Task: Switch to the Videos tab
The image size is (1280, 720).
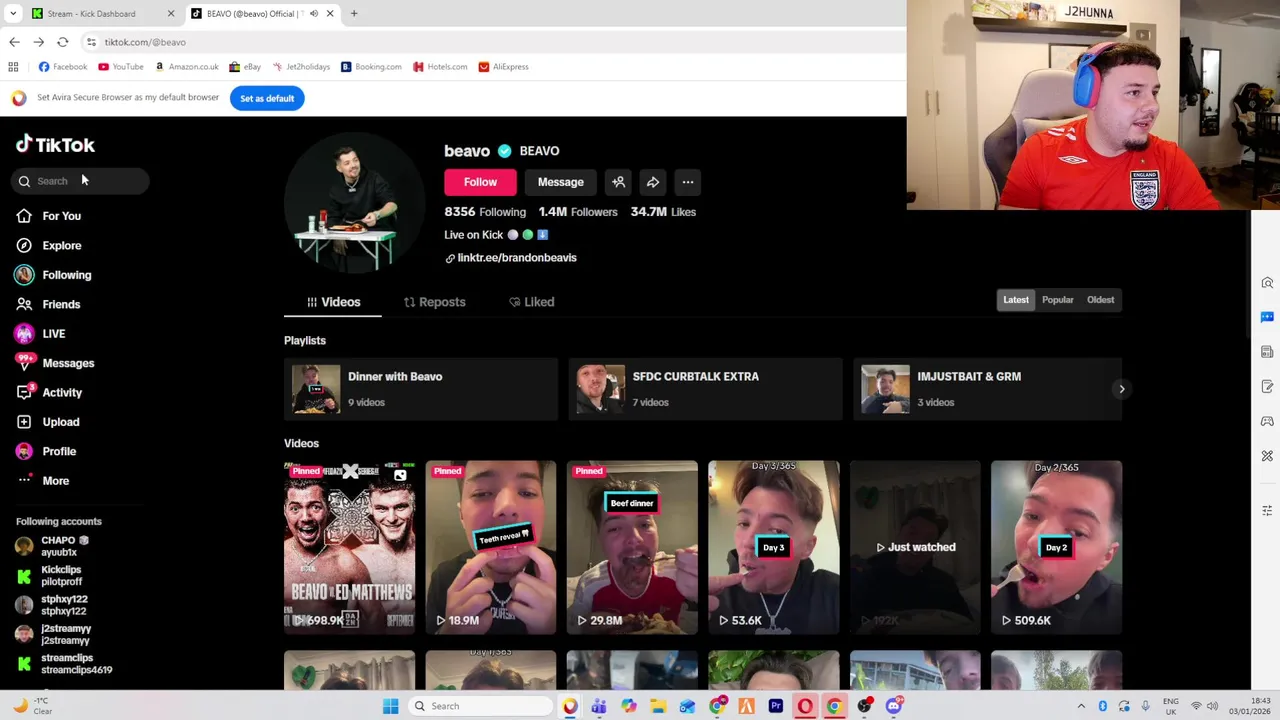Action: click(333, 302)
